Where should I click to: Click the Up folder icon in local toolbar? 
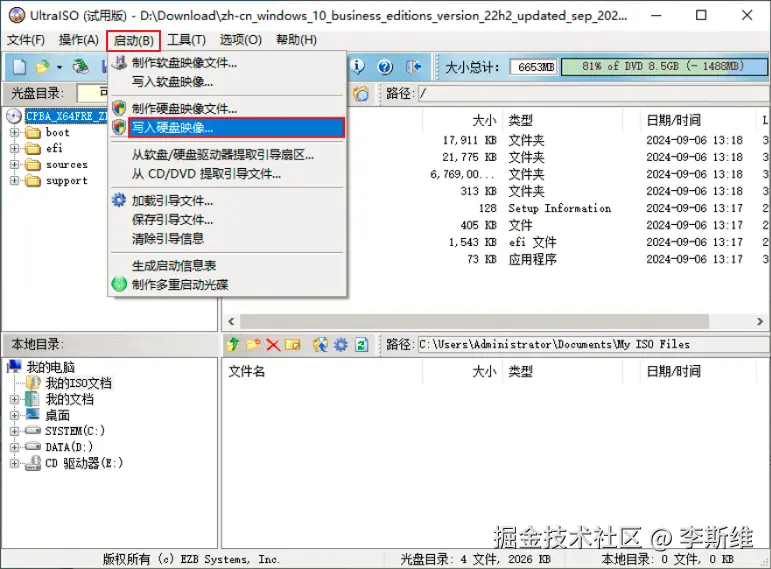point(233,344)
